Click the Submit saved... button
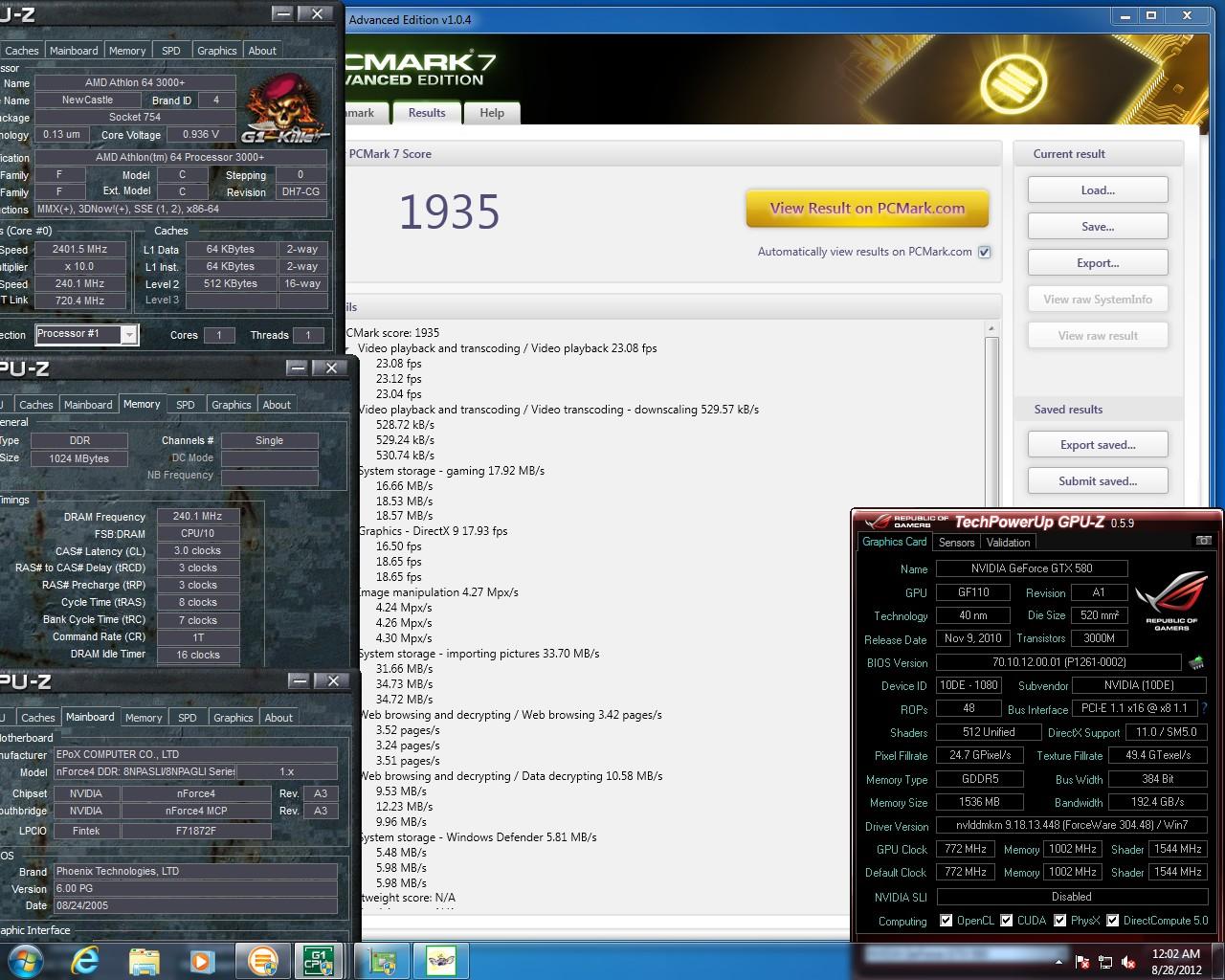Image resolution: width=1225 pixels, height=980 pixels. (1098, 480)
